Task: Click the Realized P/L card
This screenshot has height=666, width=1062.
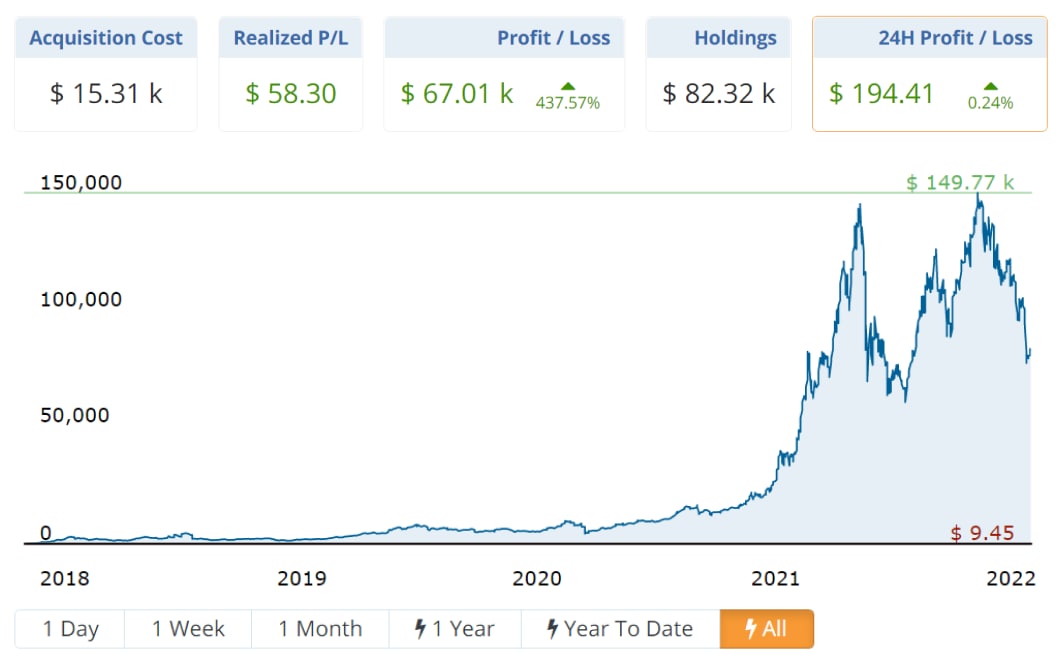Action: 291,74
